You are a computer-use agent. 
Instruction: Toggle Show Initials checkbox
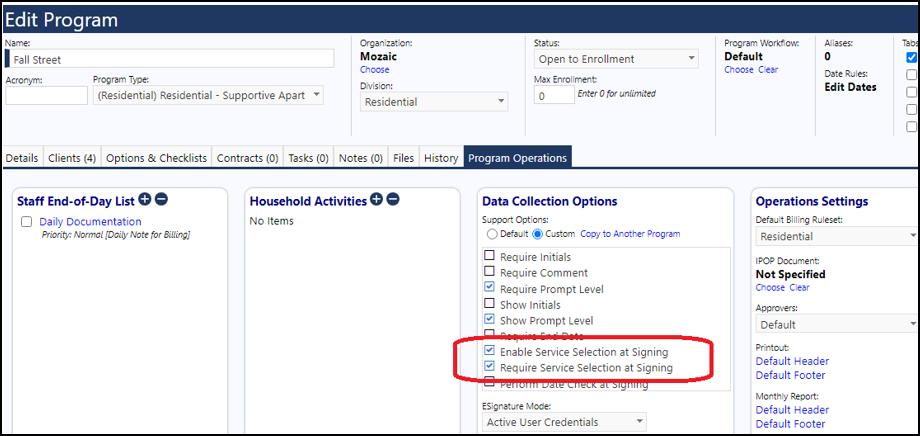pos(489,303)
